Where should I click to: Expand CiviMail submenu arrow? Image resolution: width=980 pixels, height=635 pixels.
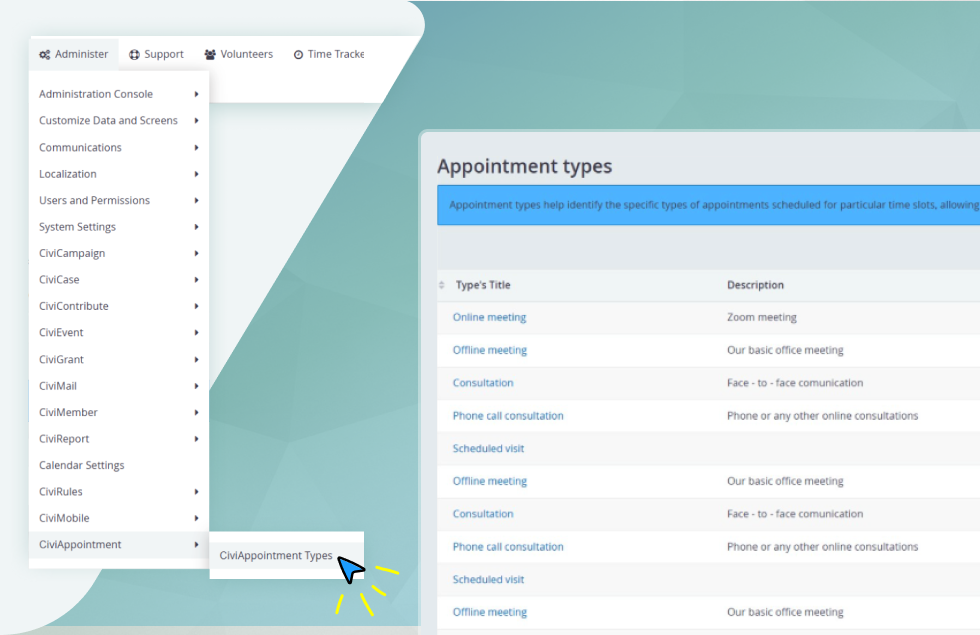pos(196,386)
